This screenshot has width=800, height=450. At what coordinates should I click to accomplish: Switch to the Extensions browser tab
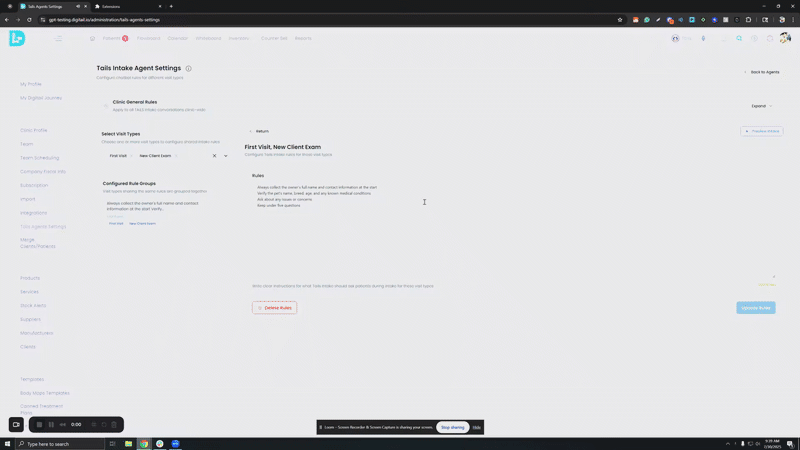[128, 6]
